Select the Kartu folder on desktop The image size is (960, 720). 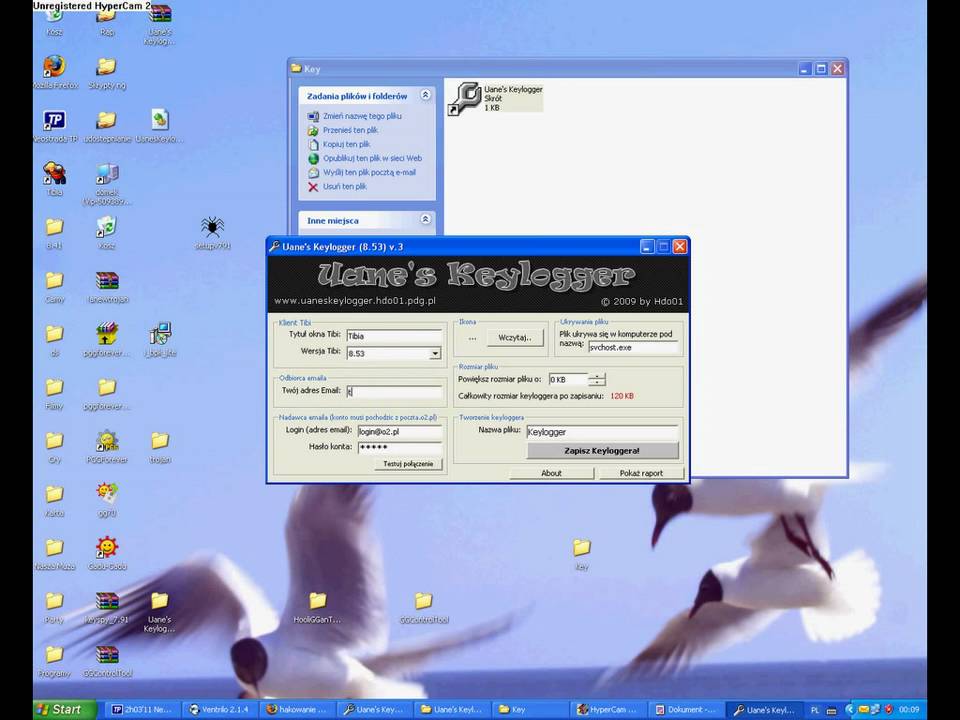coord(54,493)
